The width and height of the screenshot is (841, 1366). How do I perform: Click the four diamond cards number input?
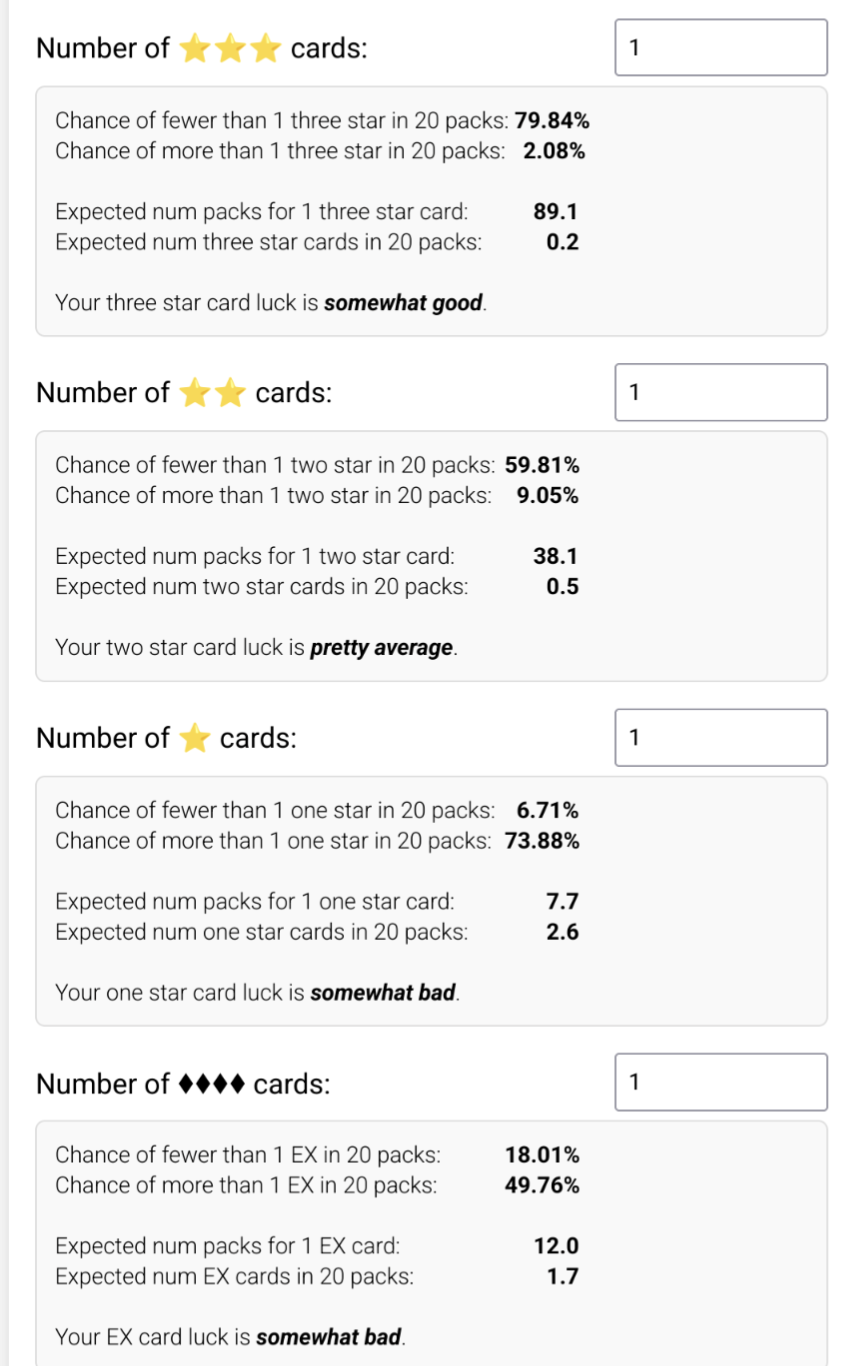[721, 1082]
